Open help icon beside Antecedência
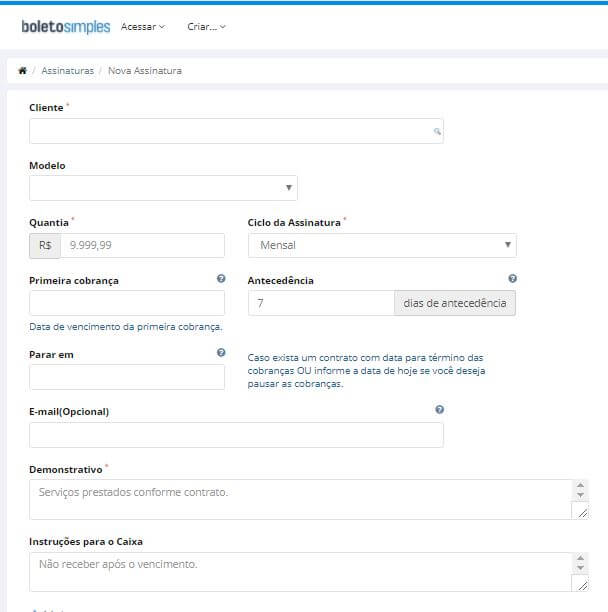Screen dimensions: 608x612 click(512, 279)
